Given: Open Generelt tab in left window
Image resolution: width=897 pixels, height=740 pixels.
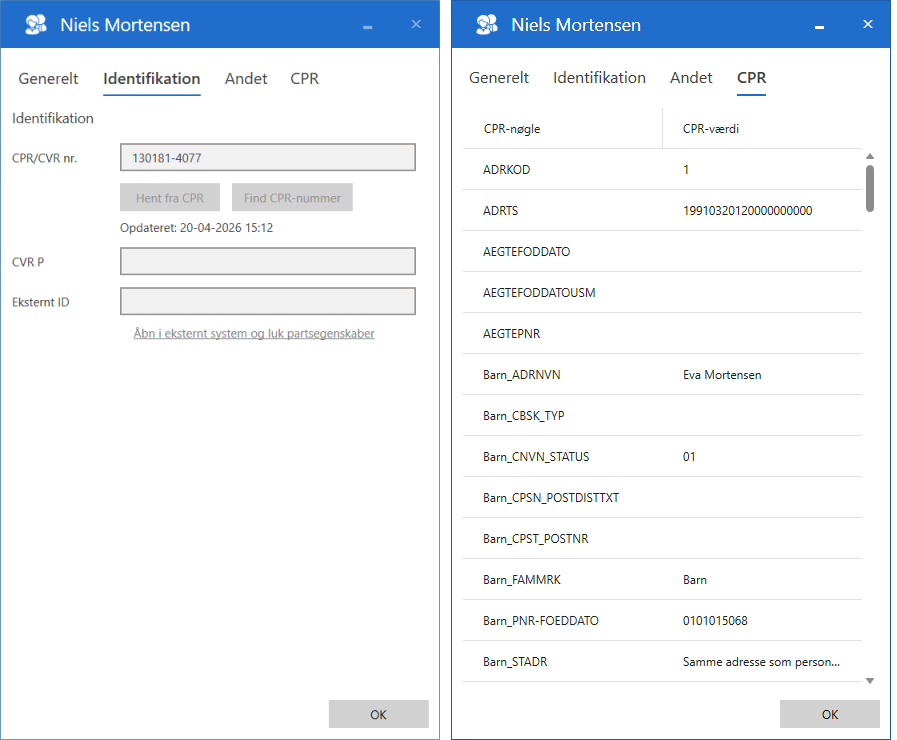Looking at the screenshot, I should point(48,78).
